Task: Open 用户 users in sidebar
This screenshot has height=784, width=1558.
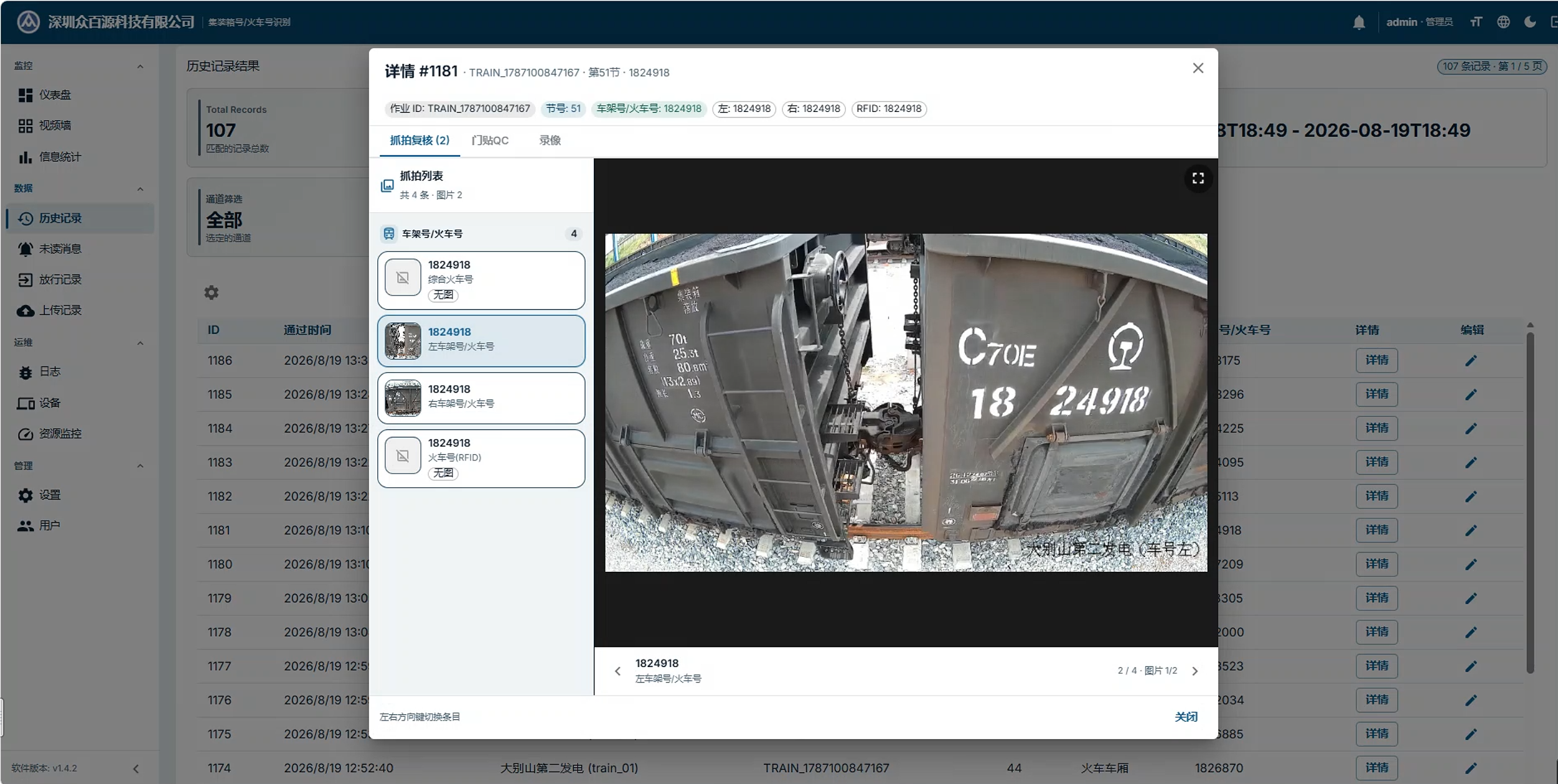Action: click(80, 526)
